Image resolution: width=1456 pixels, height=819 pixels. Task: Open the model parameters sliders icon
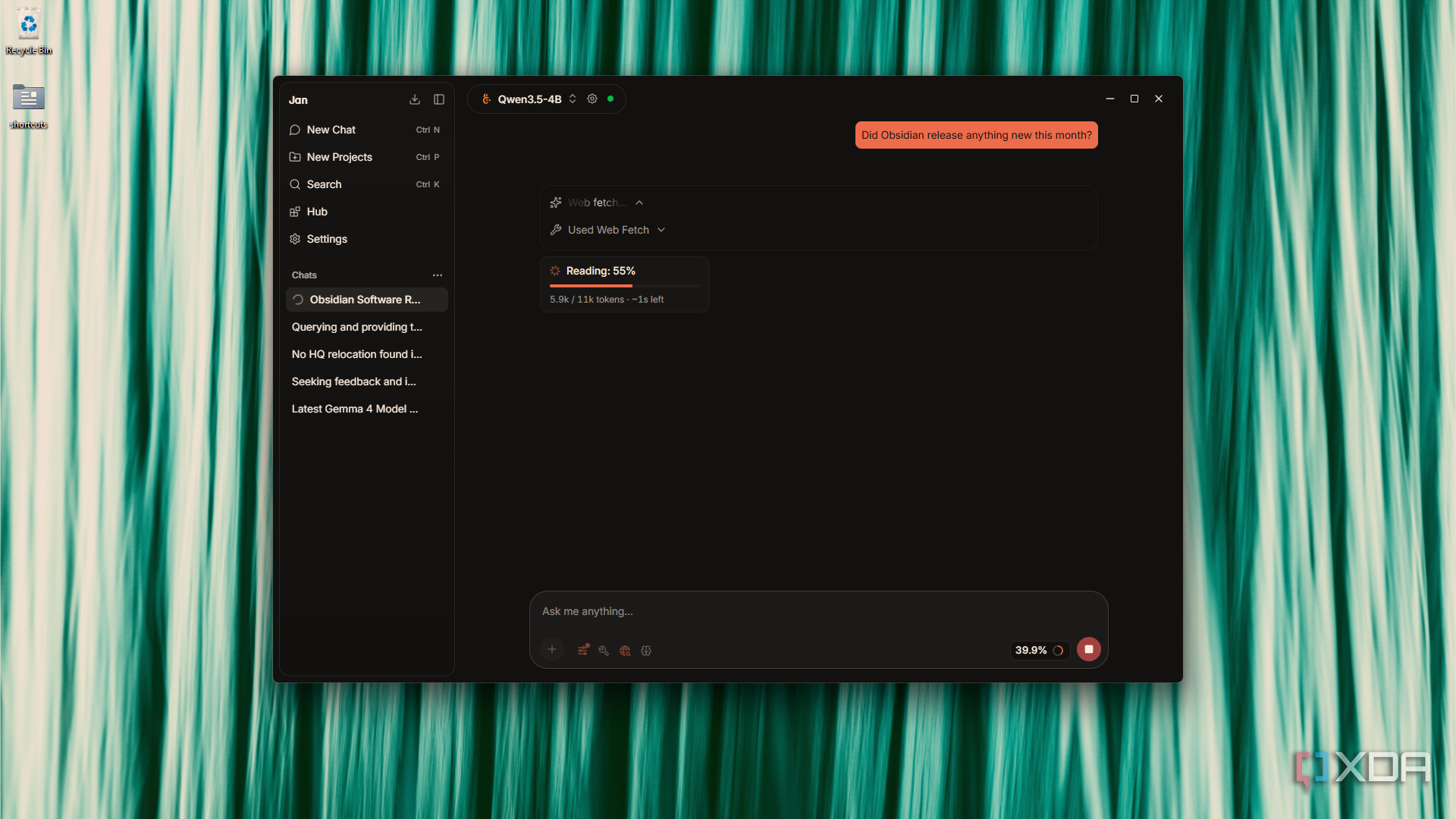583,650
